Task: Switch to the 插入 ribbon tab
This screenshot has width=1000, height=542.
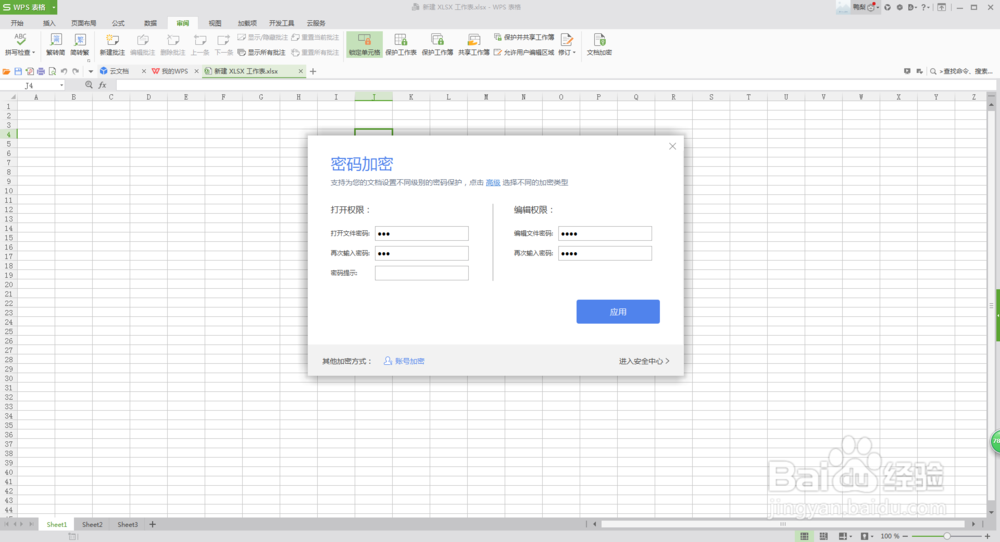Action: click(49, 23)
